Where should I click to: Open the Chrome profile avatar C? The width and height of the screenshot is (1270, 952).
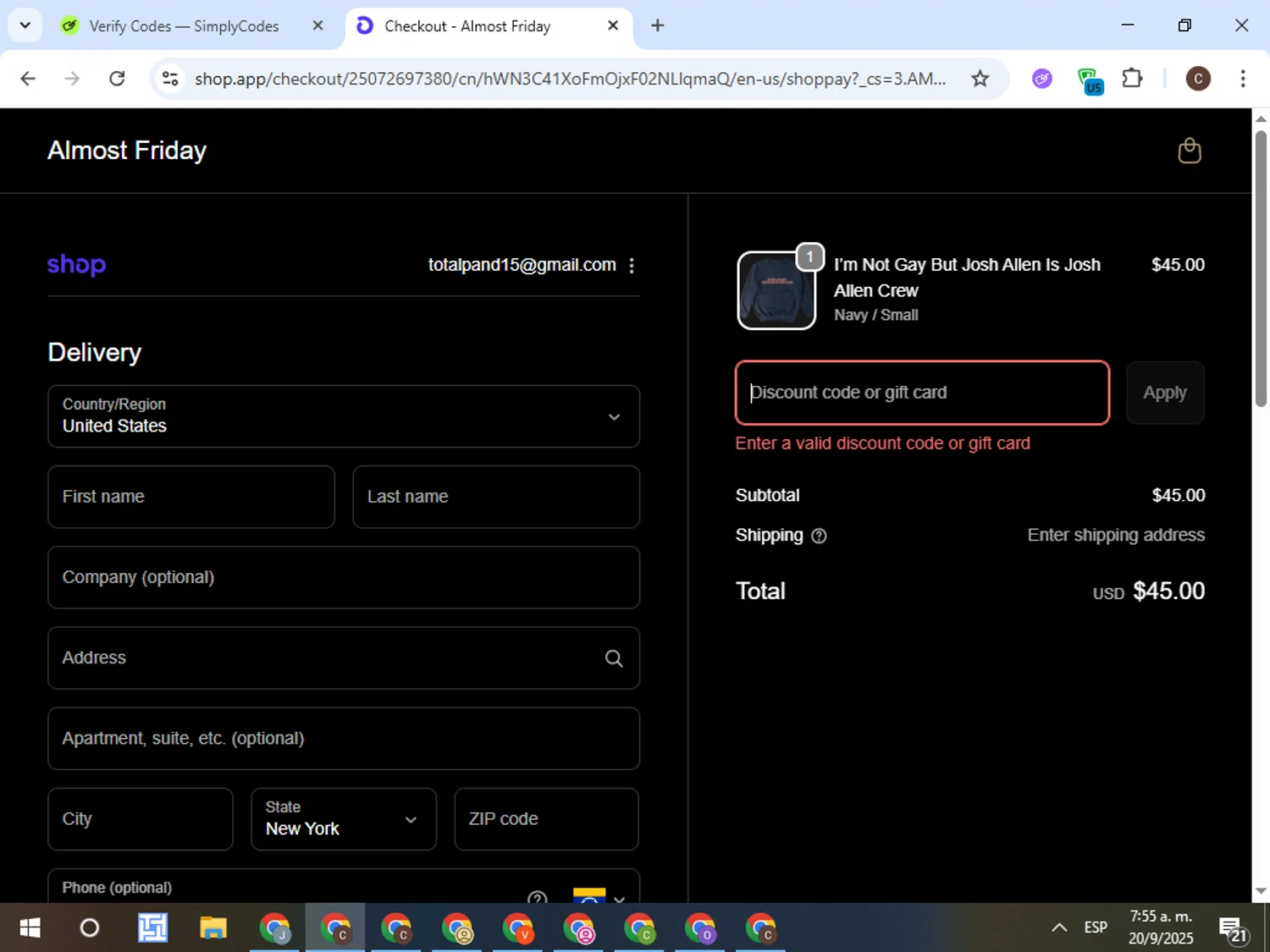(x=1197, y=79)
